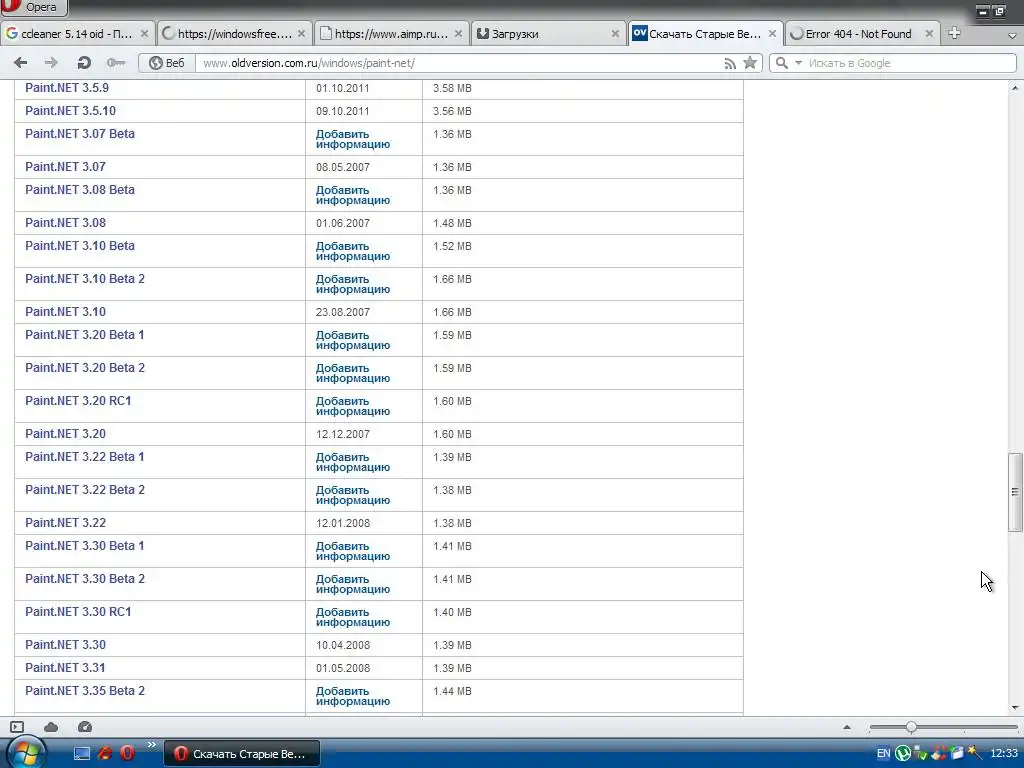Open the Windows Start button

click(25, 753)
